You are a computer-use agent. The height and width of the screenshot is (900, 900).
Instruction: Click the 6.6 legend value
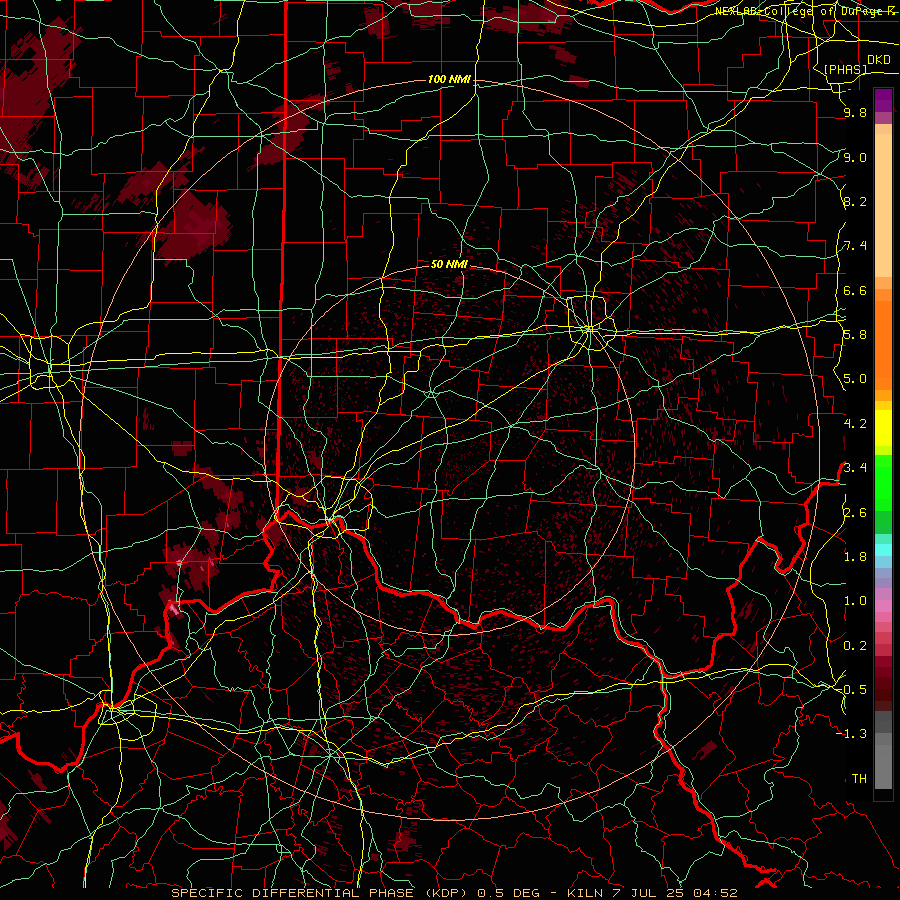(855, 290)
